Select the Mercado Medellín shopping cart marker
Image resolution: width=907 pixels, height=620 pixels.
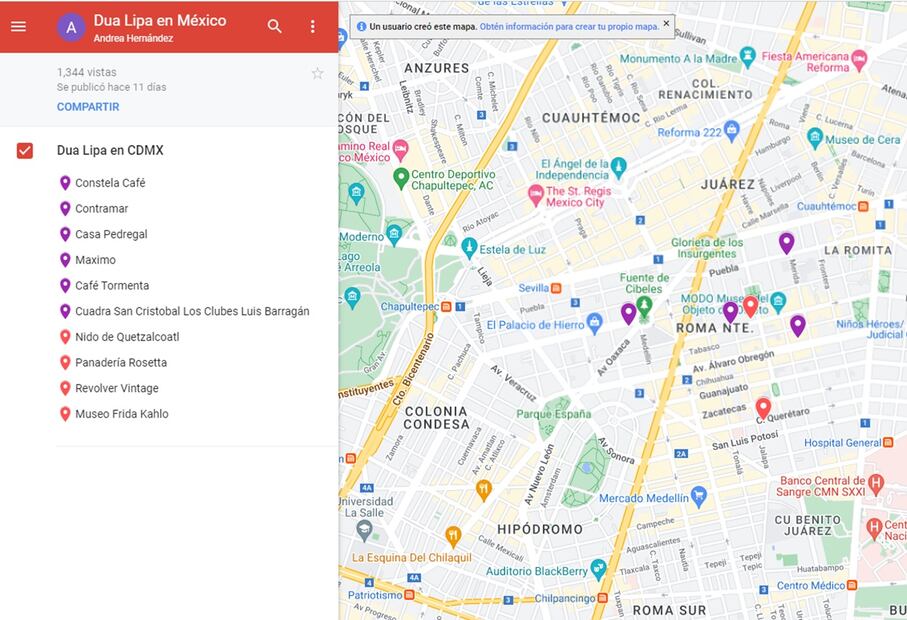click(x=699, y=496)
